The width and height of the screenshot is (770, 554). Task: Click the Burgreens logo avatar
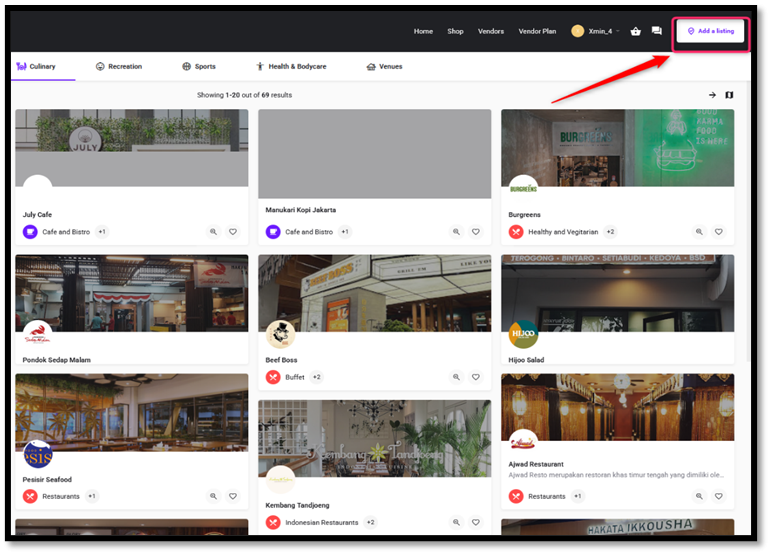(x=523, y=189)
